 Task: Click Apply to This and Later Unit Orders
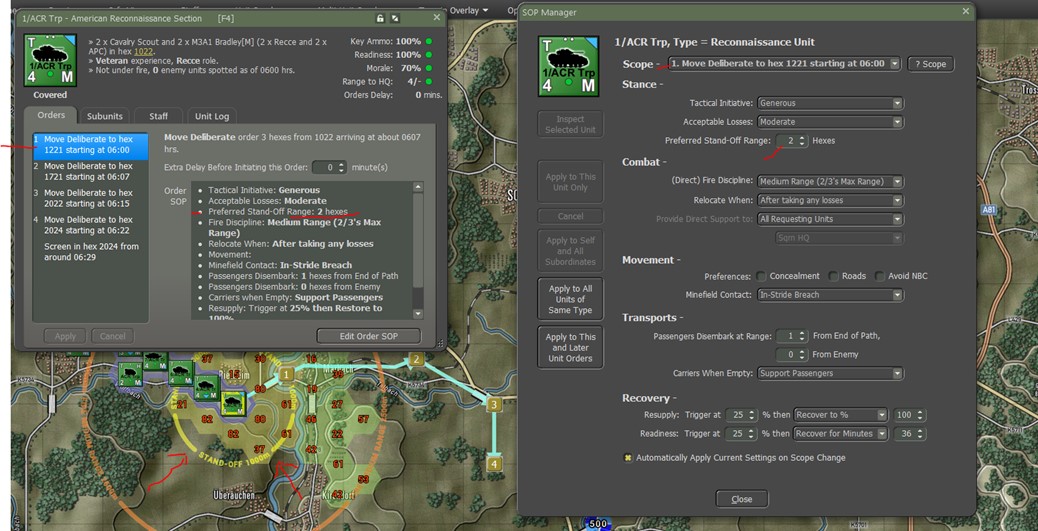point(570,348)
